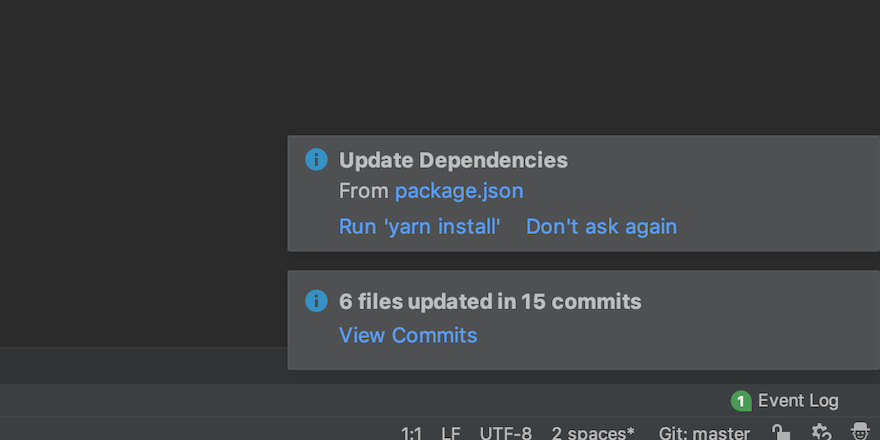Image resolution: width=880 pixels, height=440 pixels.
Task: Click the Update Dependencies notification title
Action: [x=453, y=160]
